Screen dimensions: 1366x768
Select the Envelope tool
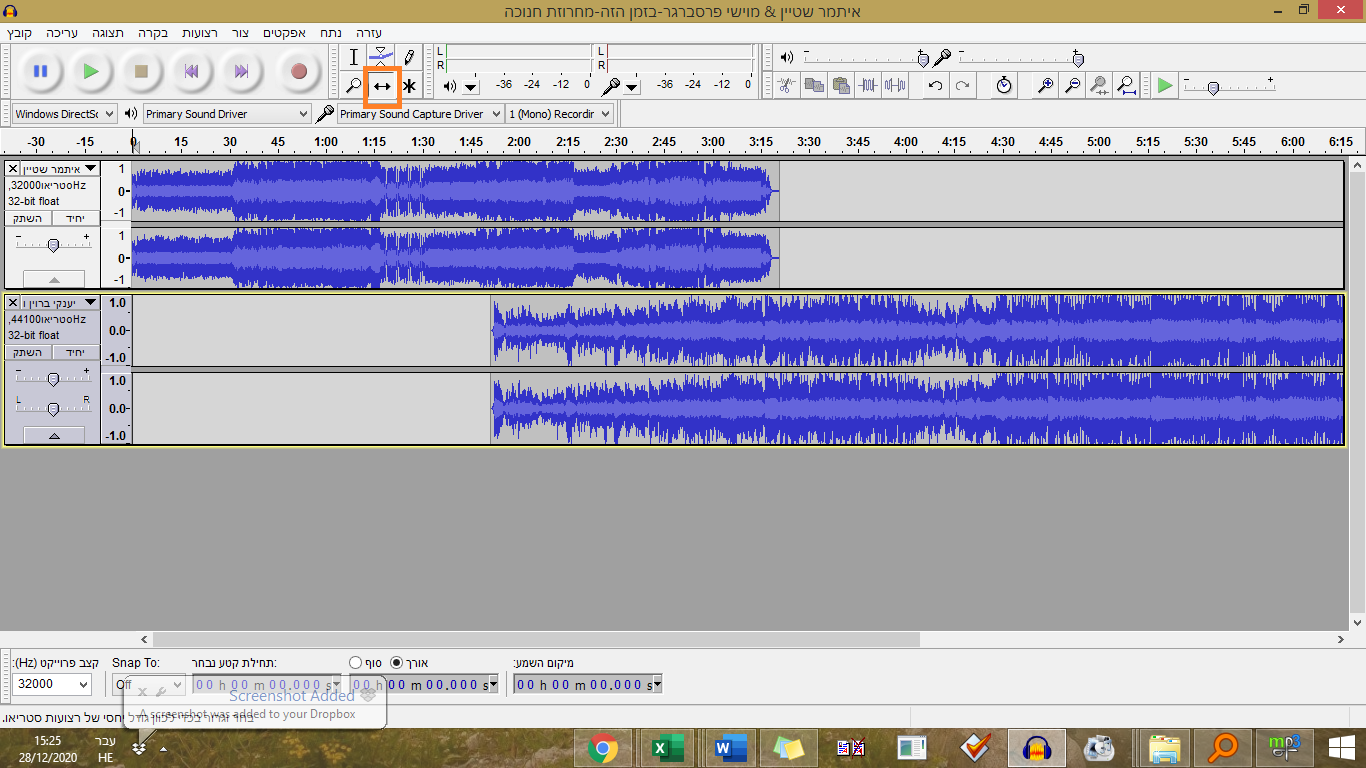(x=381, y=57)
